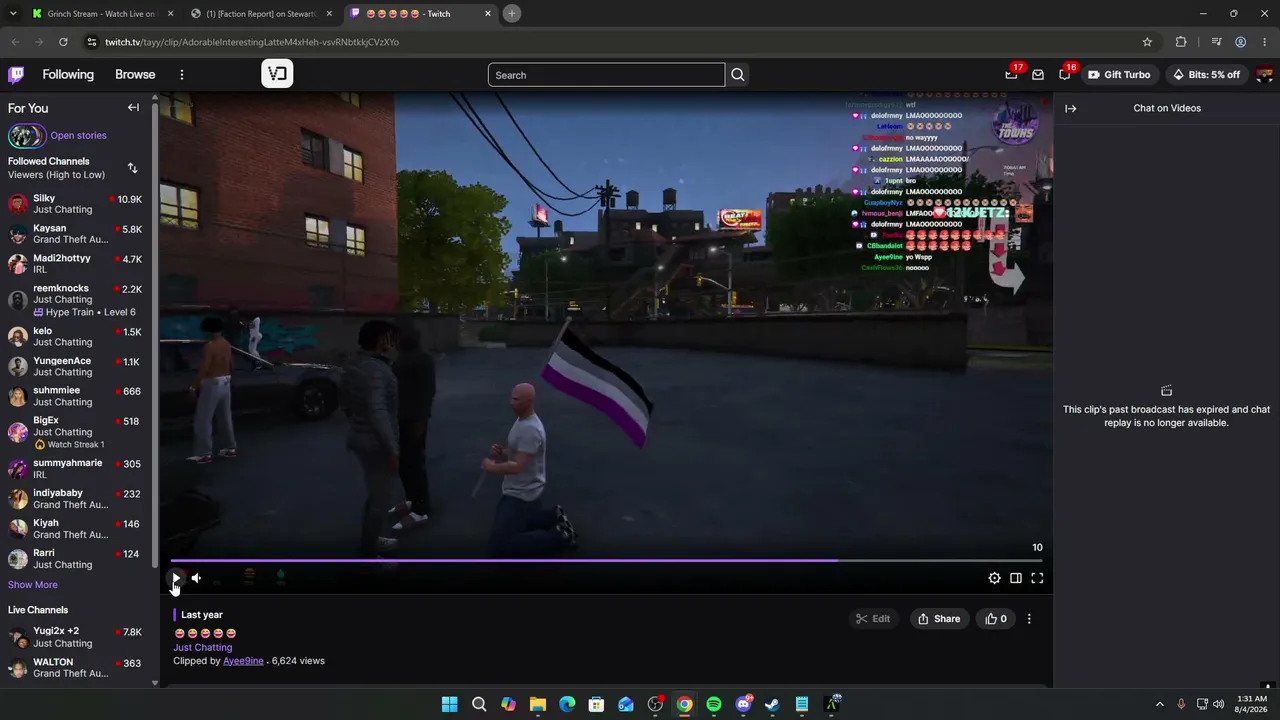Open Madi2hottyy's channel in sidebar
The width and height of the screenshot is (1280, 720).
coord(75,264)
